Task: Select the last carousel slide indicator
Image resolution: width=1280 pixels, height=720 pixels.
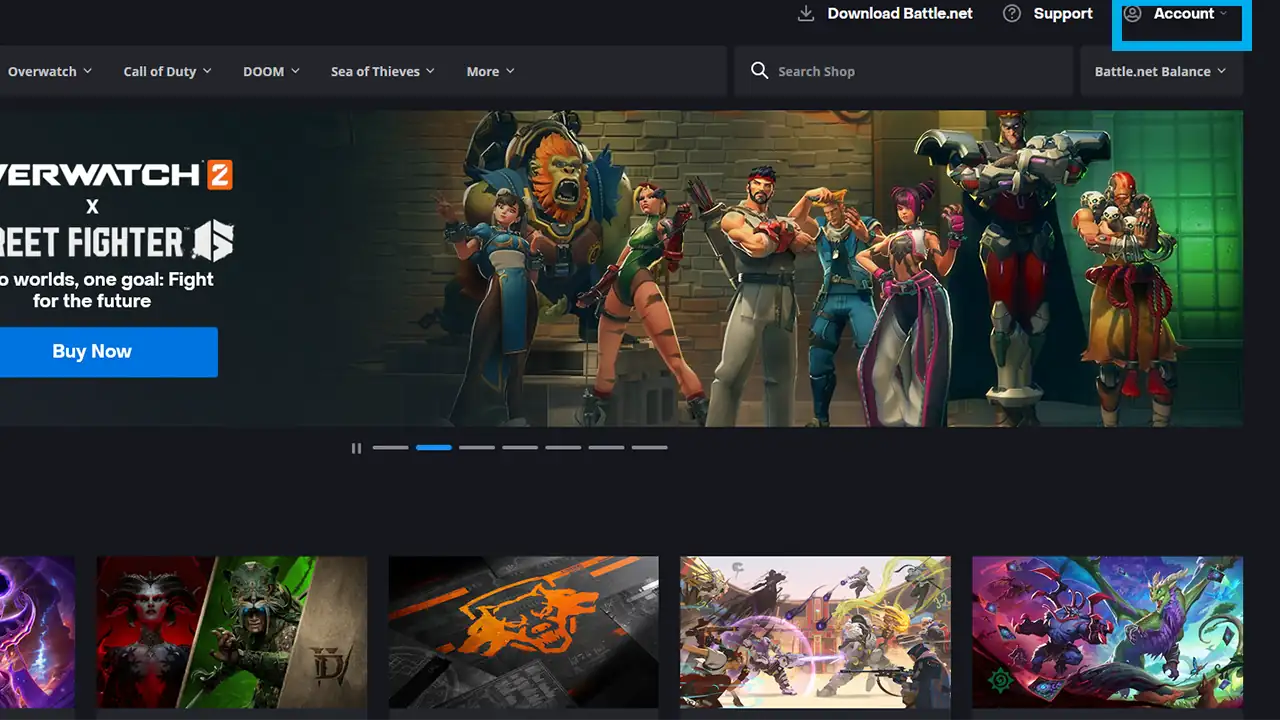Action: (x=649, y=448)
